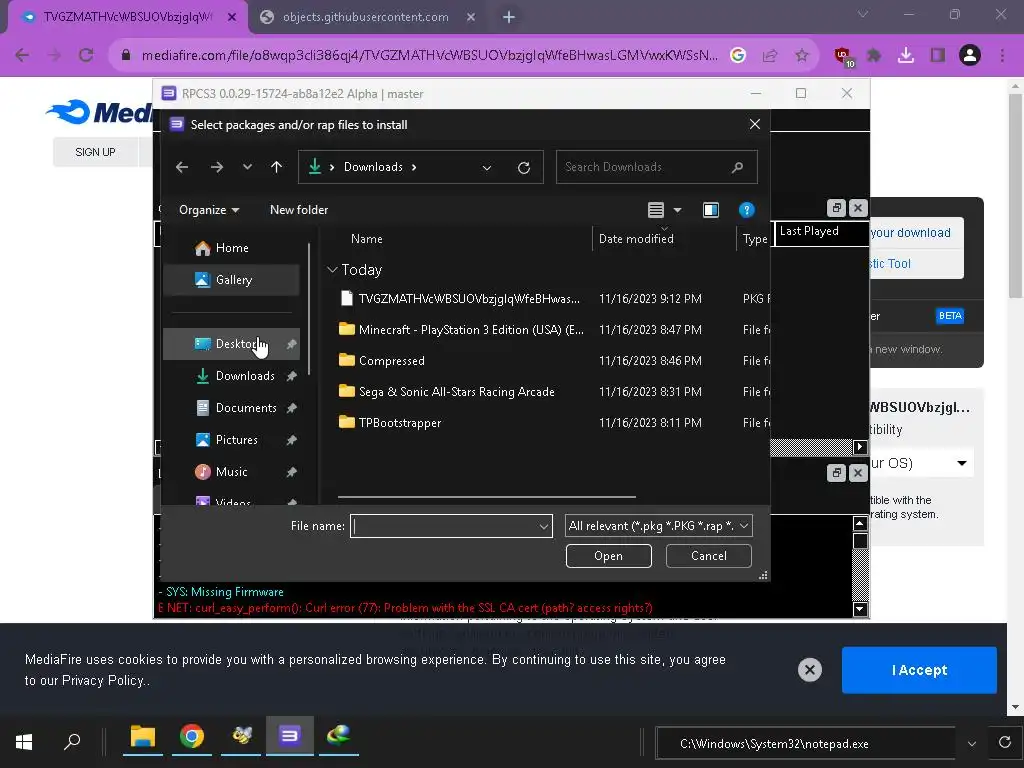Sort files by Name column
This screenshot has height=768, width=1024.
click(366, 239)
